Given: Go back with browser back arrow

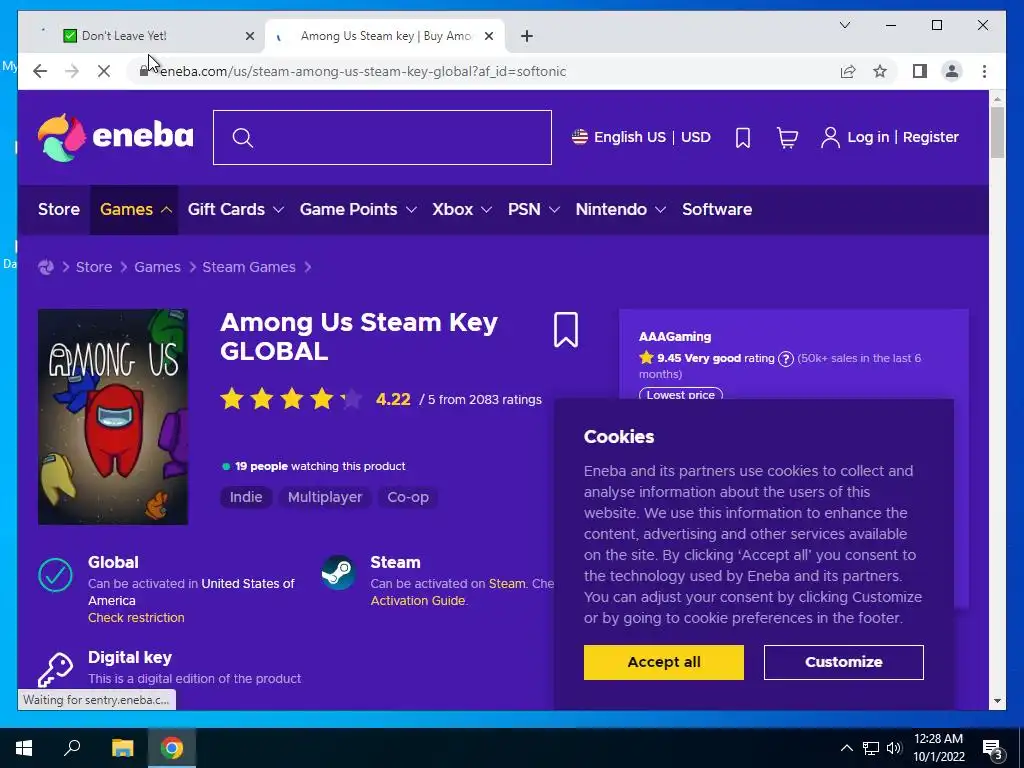Looking at the screenshot, I should pos(40,71).
